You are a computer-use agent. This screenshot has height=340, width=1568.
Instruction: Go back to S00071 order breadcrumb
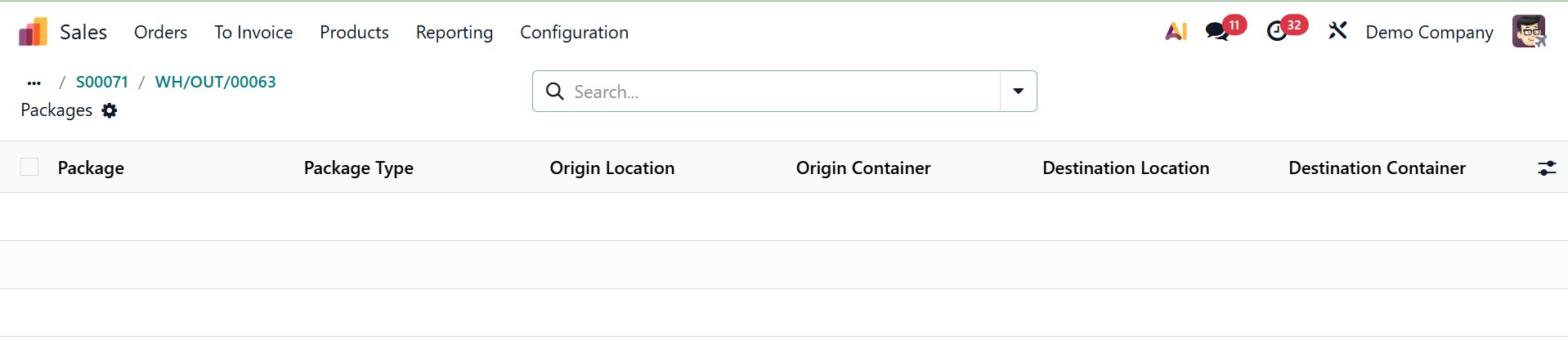click(102, 82)
